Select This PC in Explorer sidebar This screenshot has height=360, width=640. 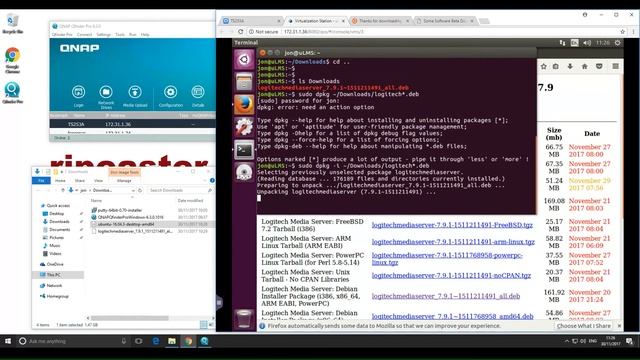point(53,275)
